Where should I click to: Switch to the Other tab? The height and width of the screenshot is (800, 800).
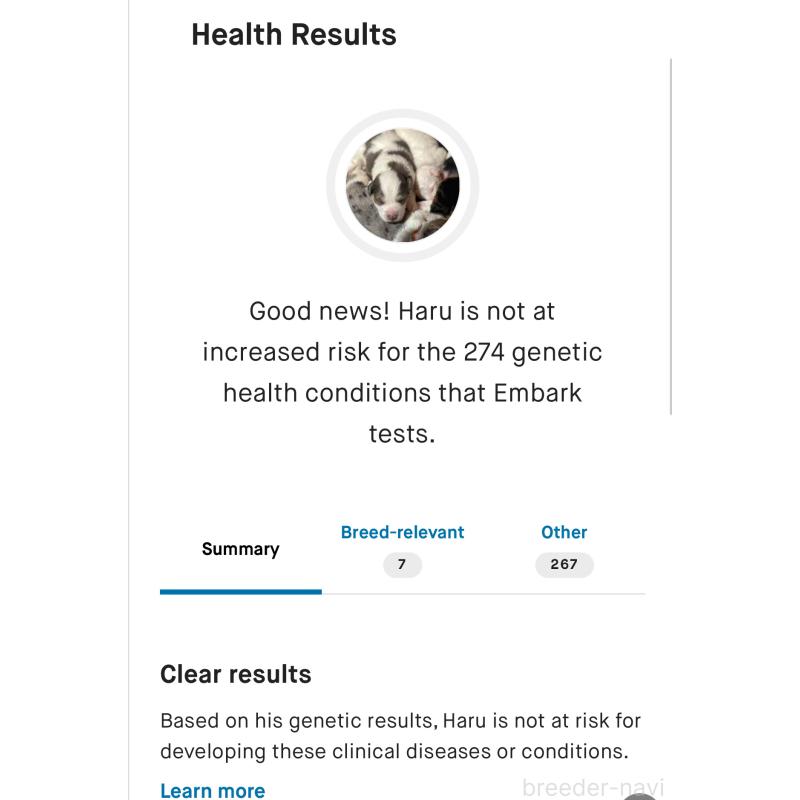tap(564, 532)
